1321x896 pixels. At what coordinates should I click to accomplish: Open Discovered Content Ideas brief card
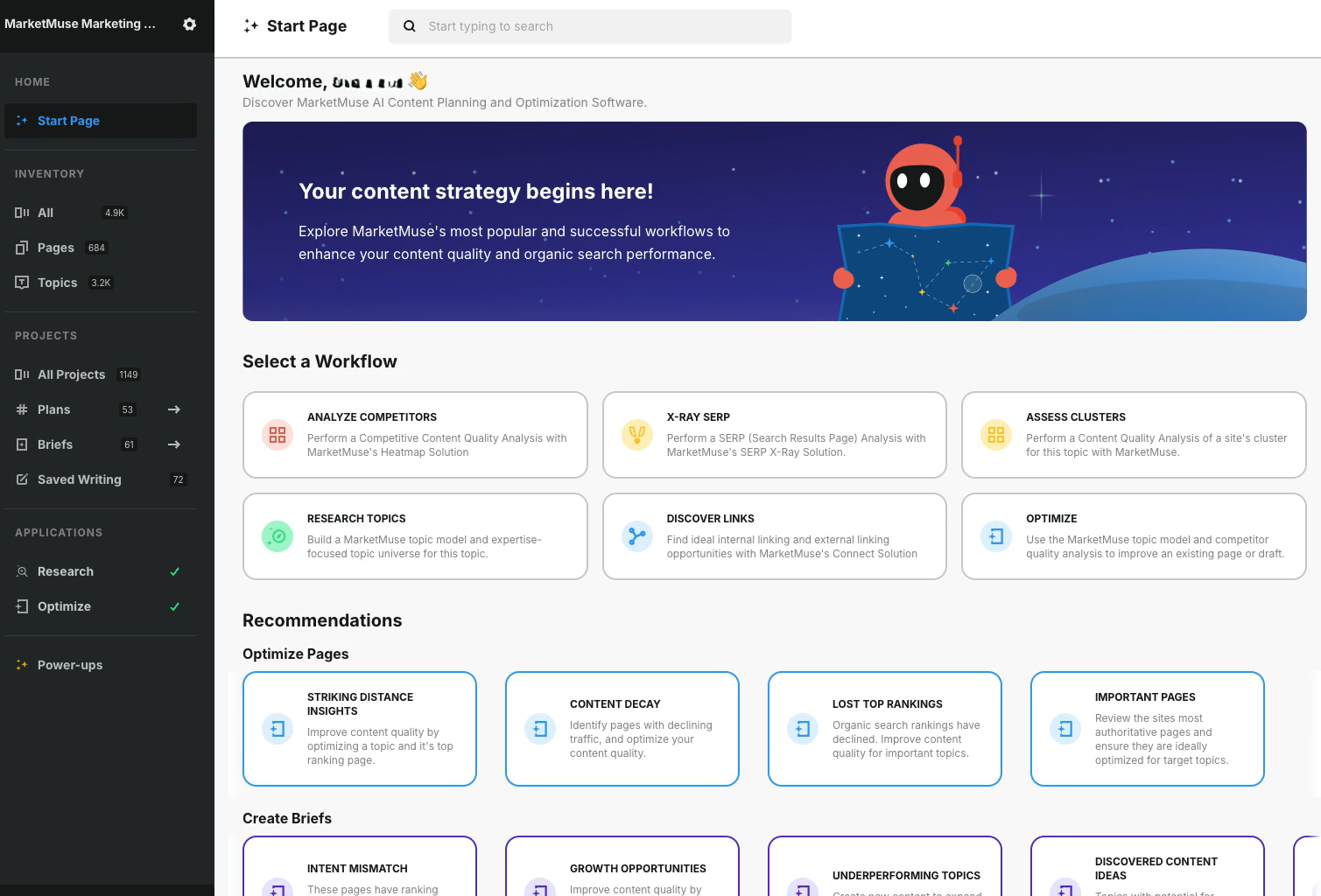[x=1148, y=866]
